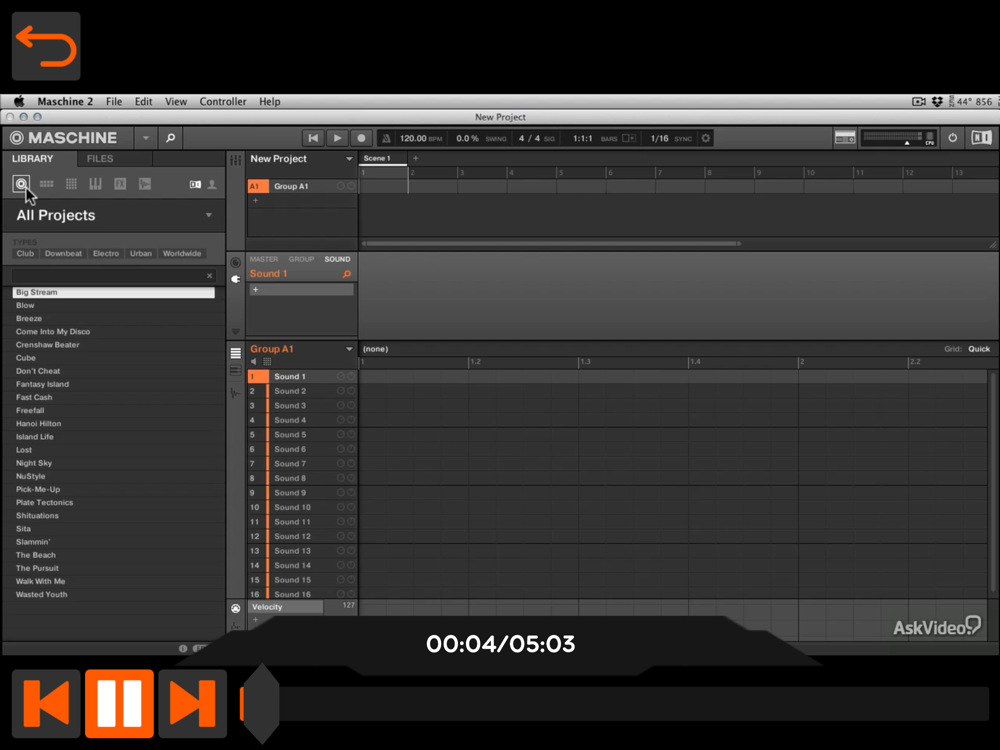Tap the orange back arrow icon
The image size is (1000, 750).
(x=46, y=46)
